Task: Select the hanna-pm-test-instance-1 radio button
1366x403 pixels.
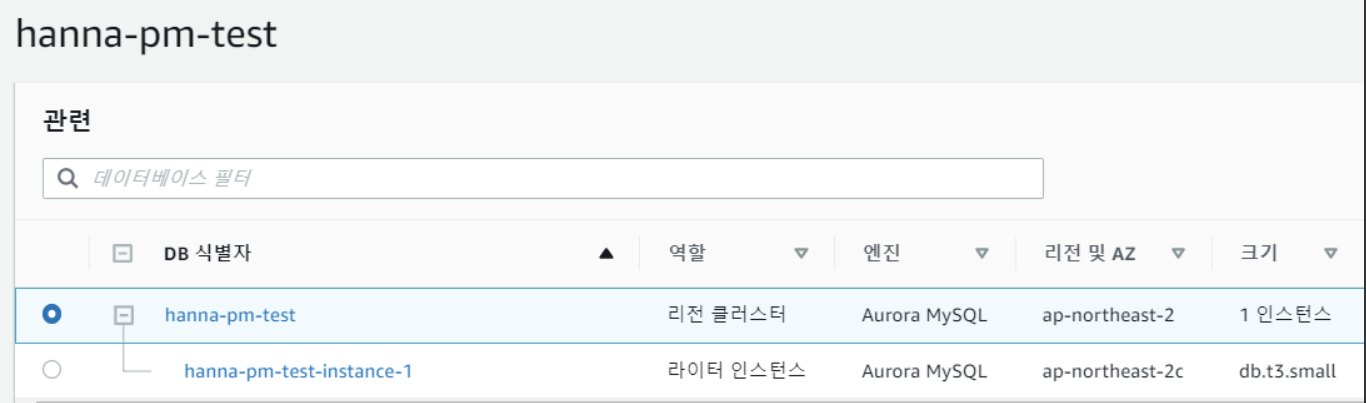Action: [x=52, y=371]
